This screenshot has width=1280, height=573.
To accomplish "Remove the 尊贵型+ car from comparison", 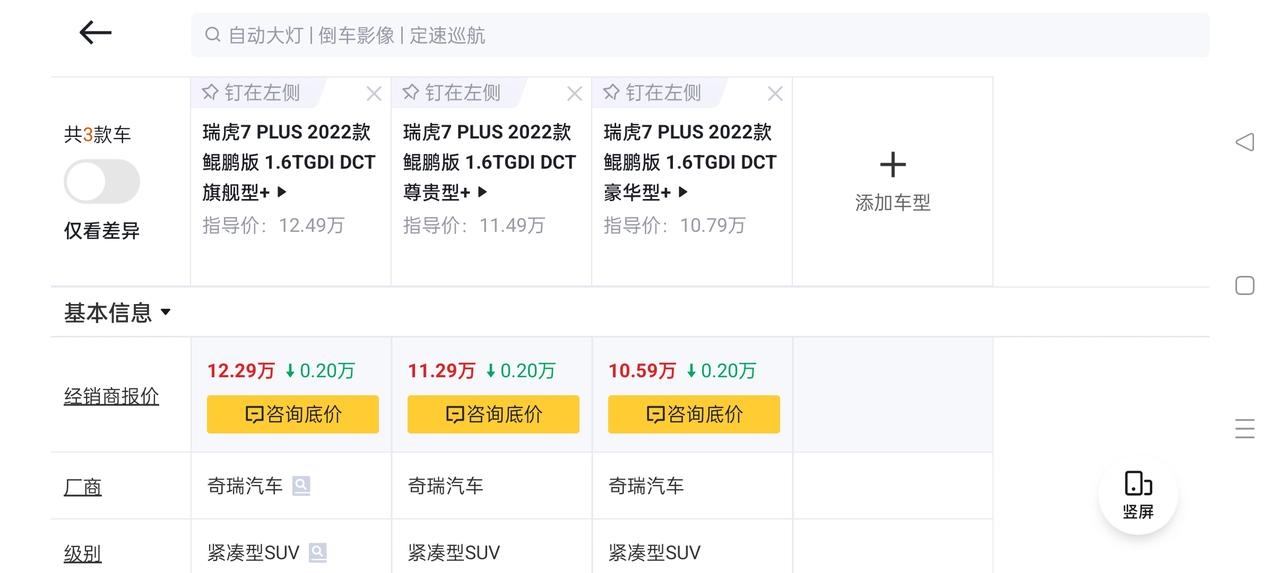I will (x=575, y=94).
